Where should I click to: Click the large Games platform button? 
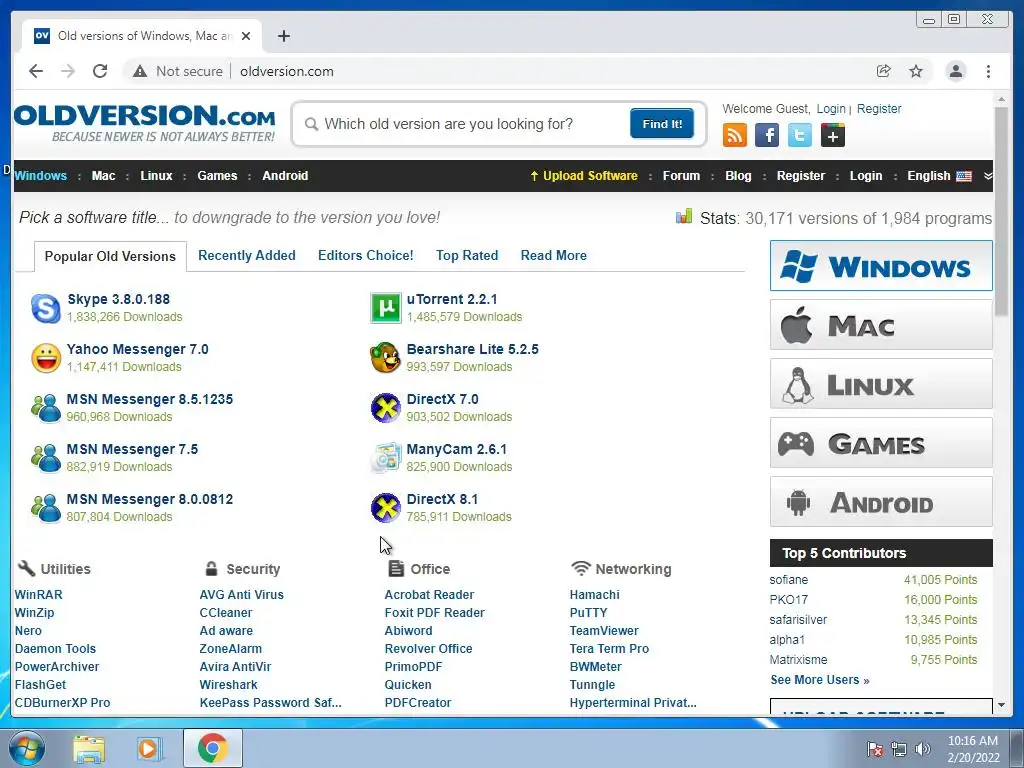click(x=881, y=443)
